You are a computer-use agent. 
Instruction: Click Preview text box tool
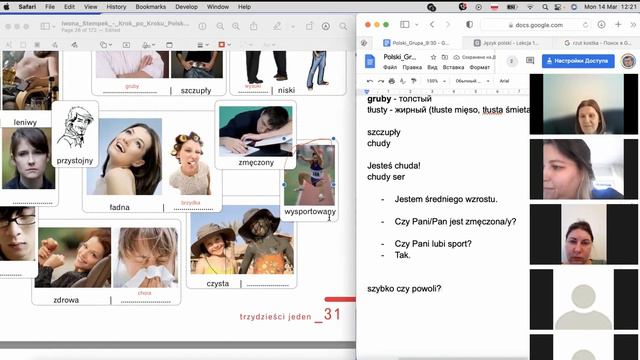(127, 45)
